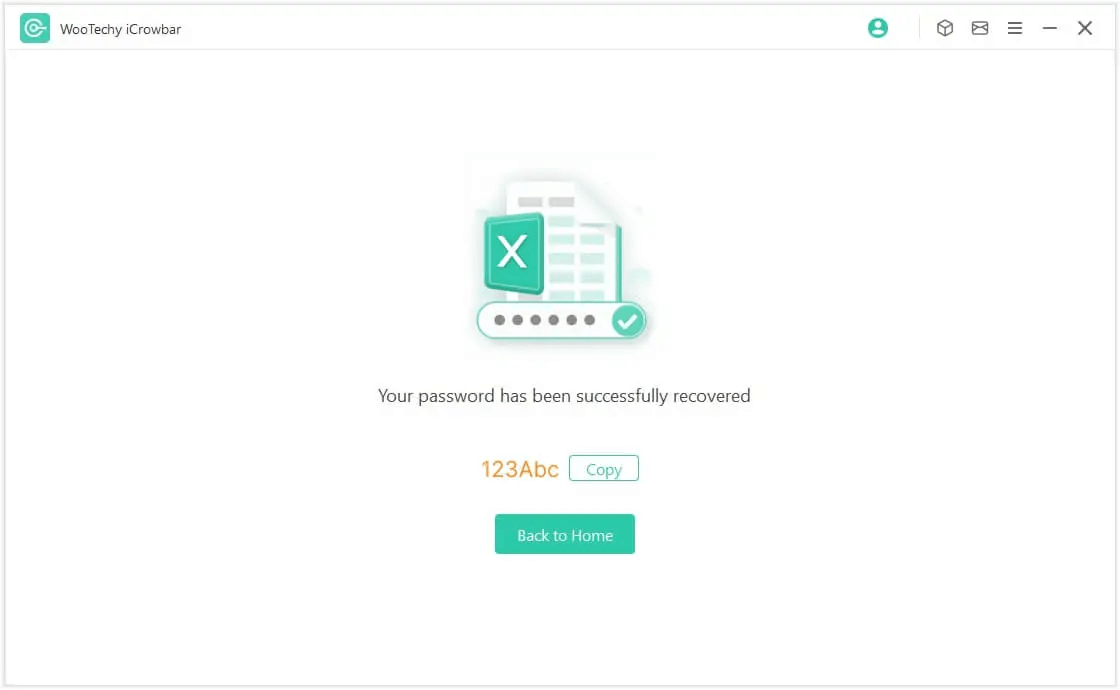Image resolution: width=1120 pixels, height=690 pixels.
Task: Open the user account profile icon
Action: coord(877,28)
